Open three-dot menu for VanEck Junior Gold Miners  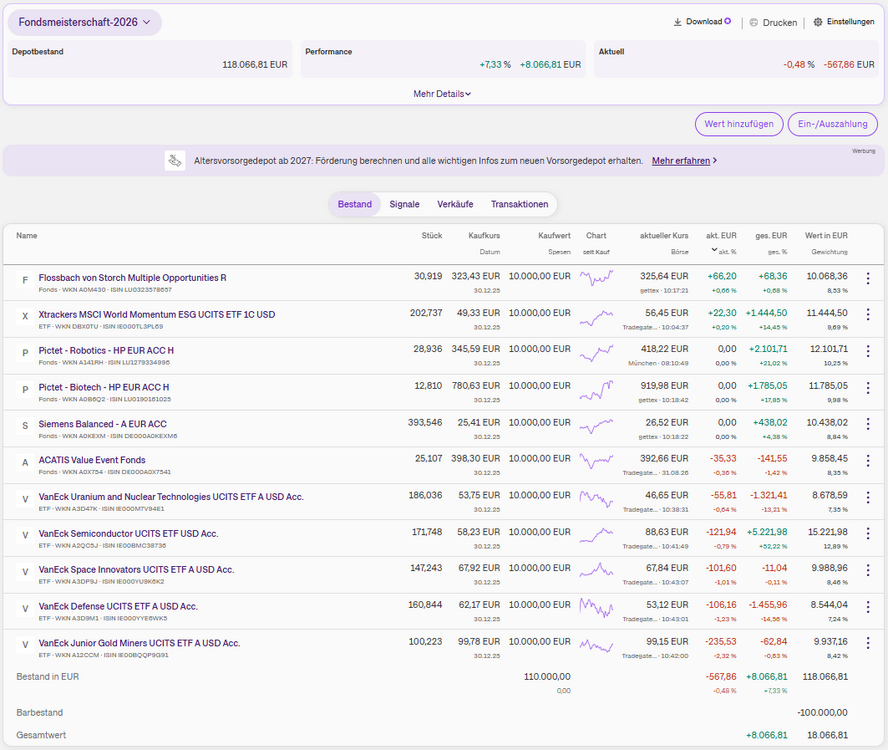coord(868,643)
